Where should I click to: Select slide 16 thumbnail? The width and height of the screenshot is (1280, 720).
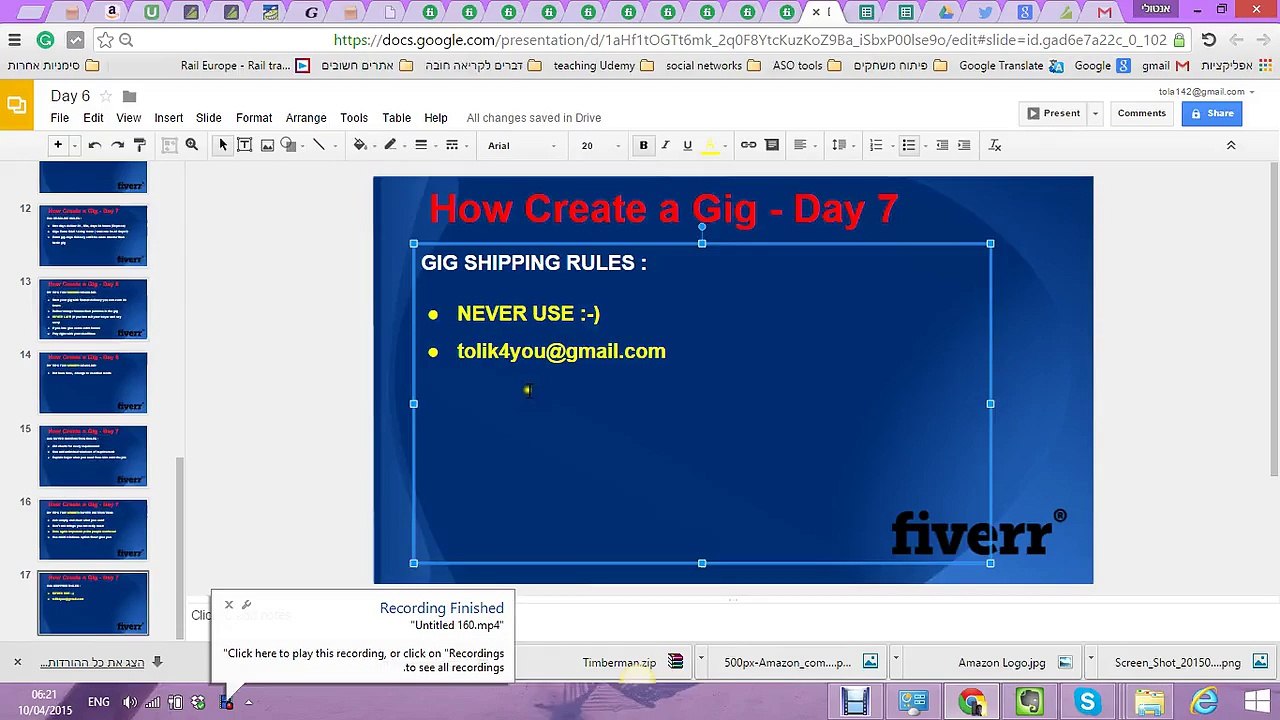coord(93,530)
